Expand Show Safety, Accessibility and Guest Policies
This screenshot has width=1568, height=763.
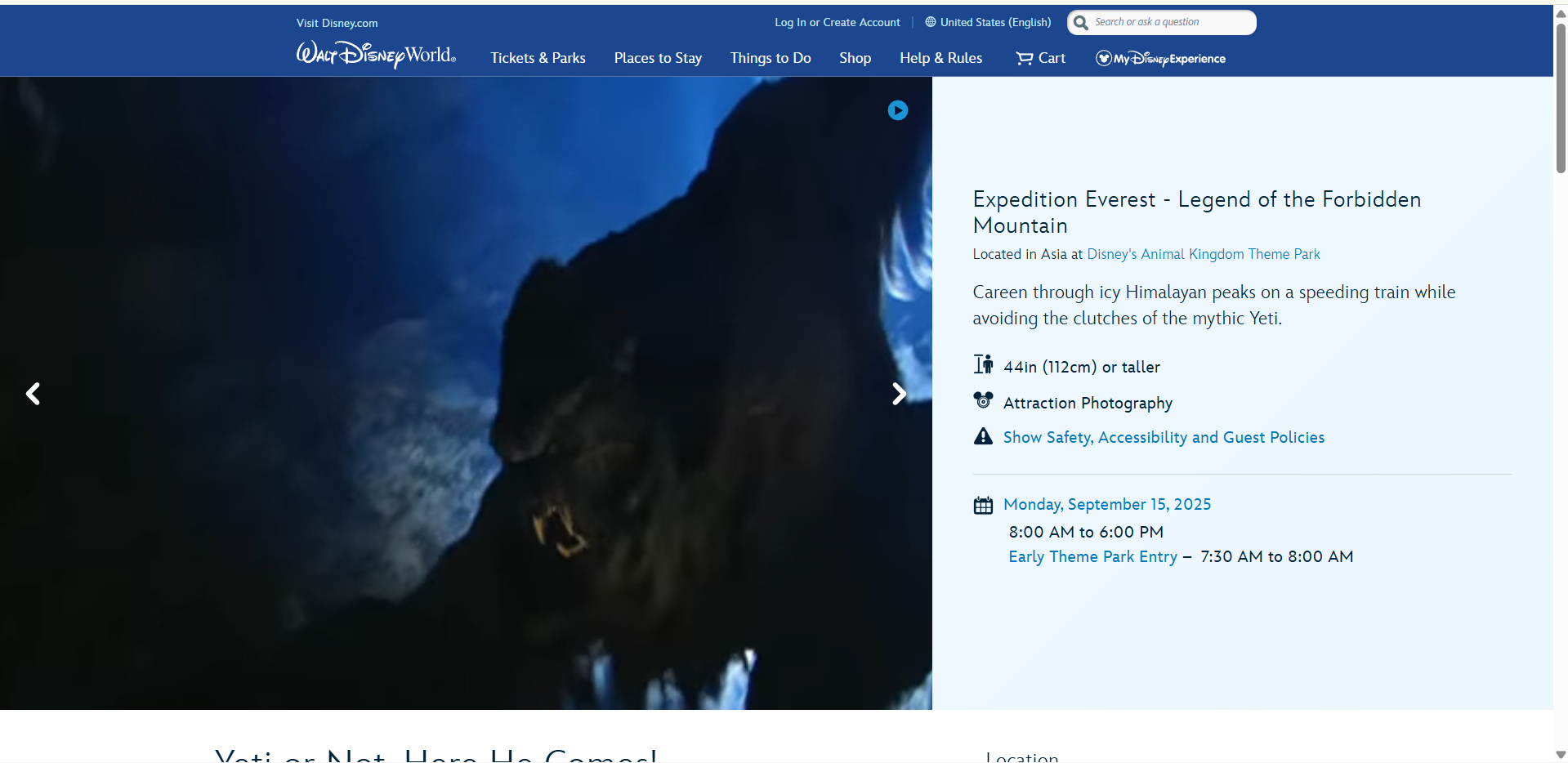1164,438
